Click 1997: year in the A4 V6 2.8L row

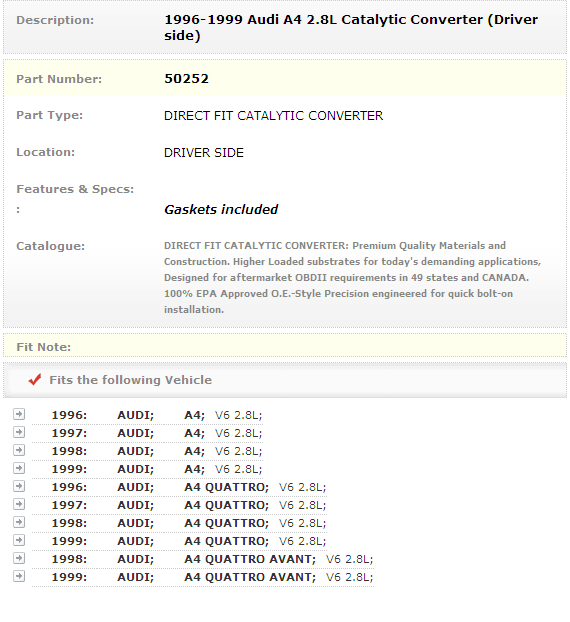69,433
